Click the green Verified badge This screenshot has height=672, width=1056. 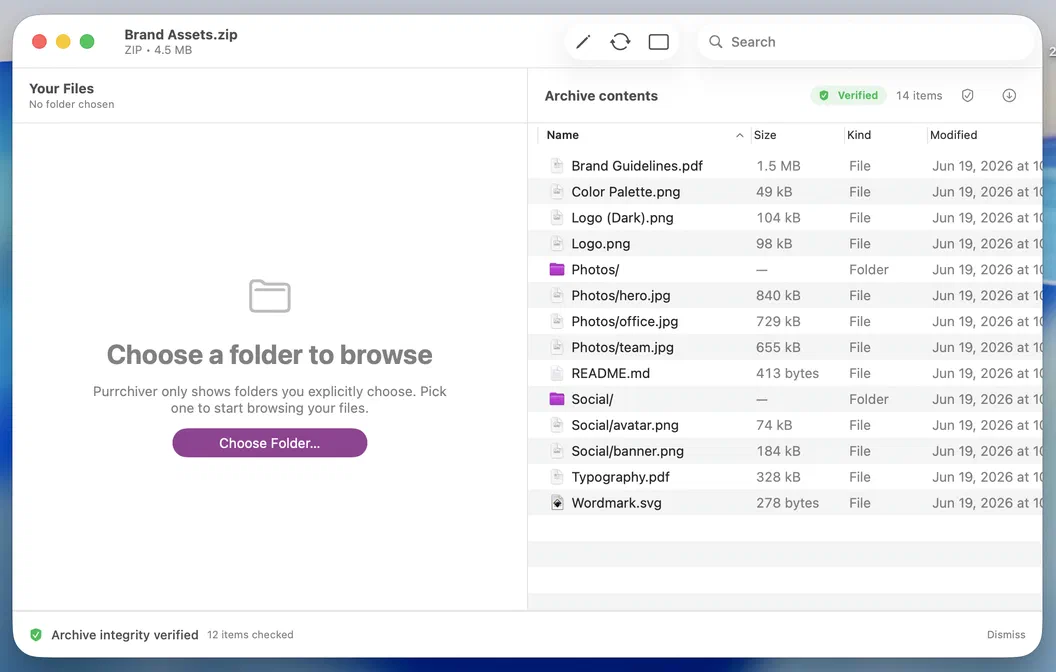coord(849,96)
